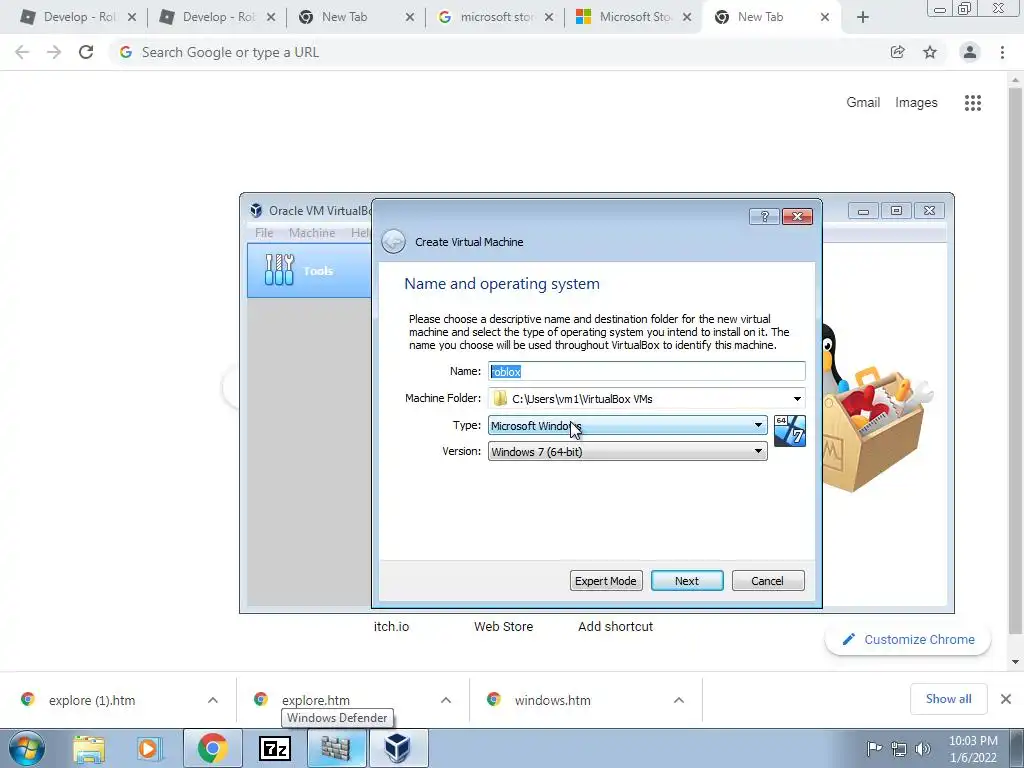The height and width of the screenshot is (768, 1024).
Task: Open Chrome's three-dot menu
Action: pyautogui.click(x=1002, y=52)
